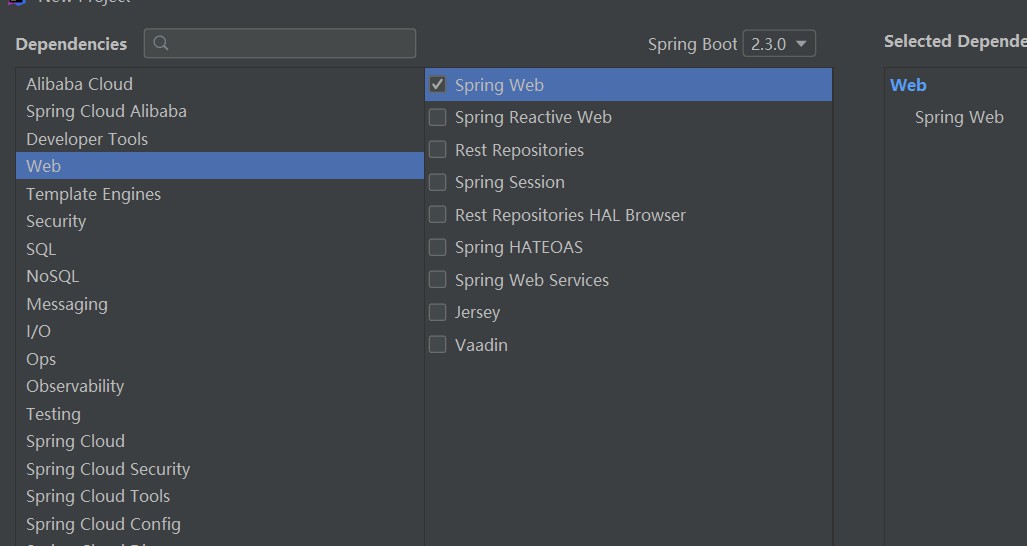1027x546 pixels.
Task: Open the Spring Boot version dropdown
Action: click(x=779, y=44)
